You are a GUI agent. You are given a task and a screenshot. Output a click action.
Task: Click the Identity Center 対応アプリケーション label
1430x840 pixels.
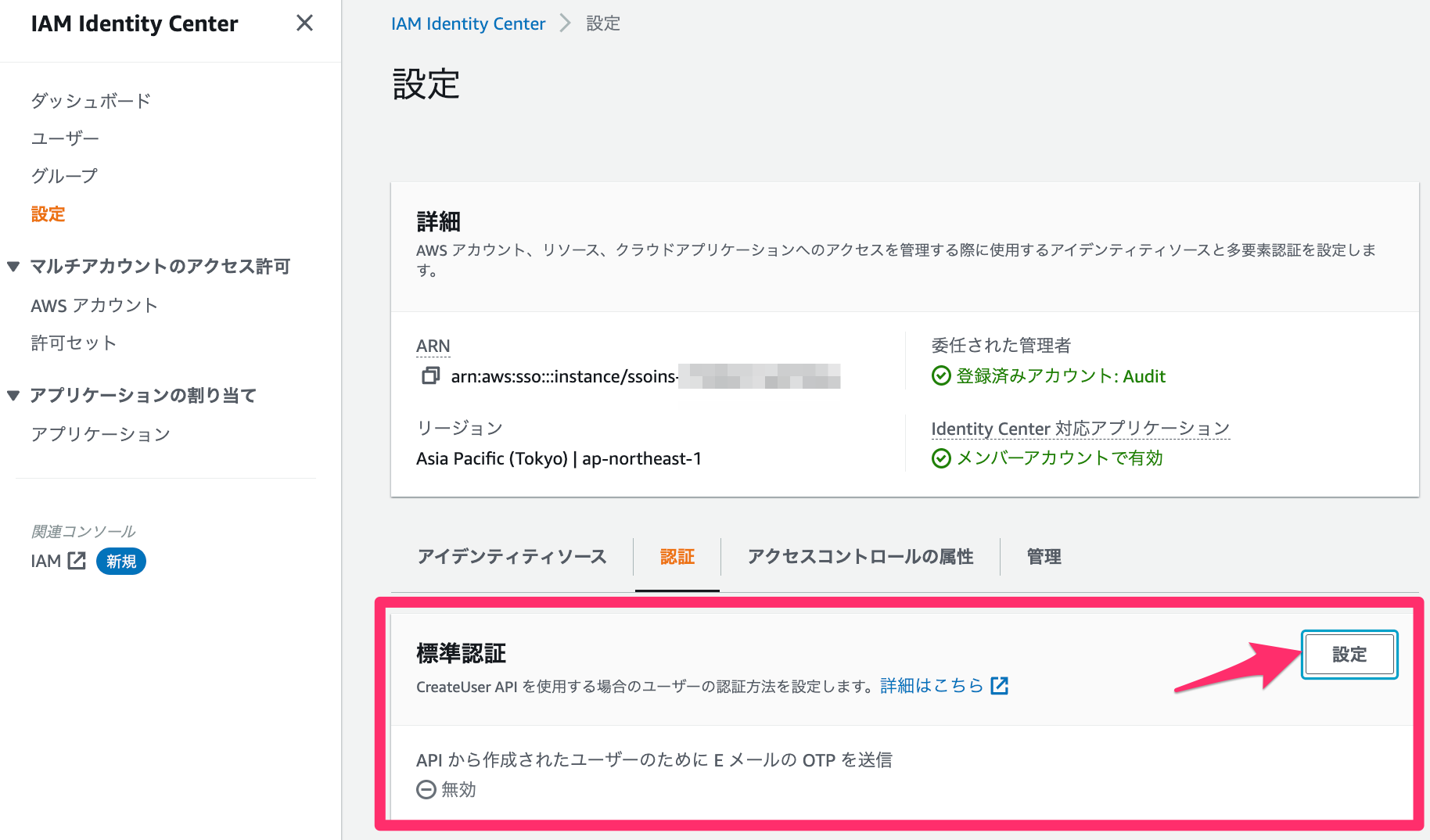1080,429
